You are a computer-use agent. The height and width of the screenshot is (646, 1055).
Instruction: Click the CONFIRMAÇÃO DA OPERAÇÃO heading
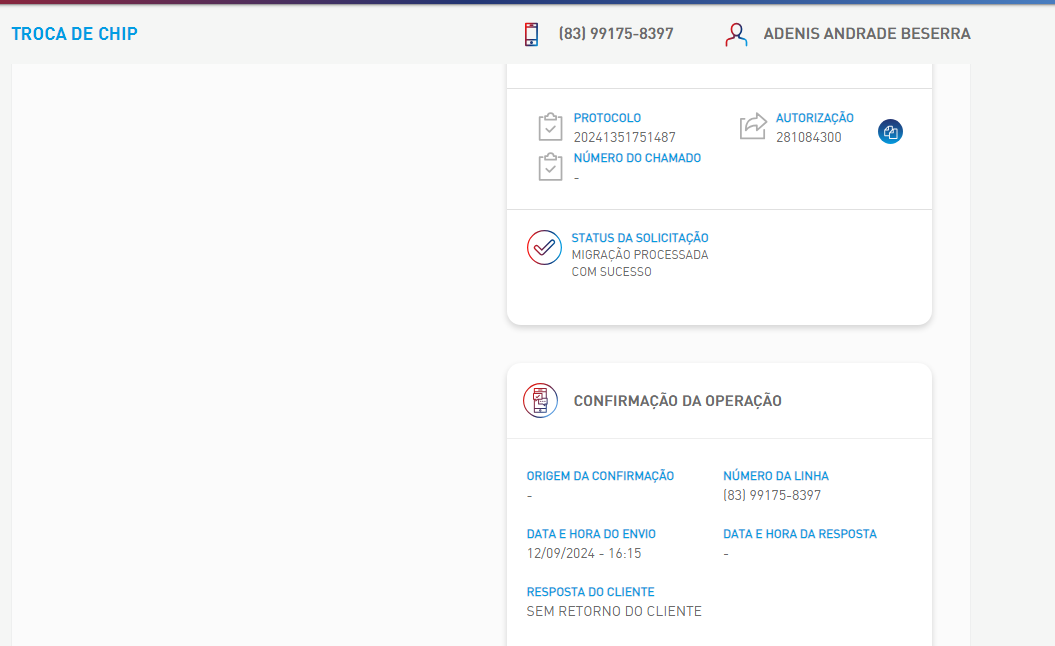(x=678, y=401)
